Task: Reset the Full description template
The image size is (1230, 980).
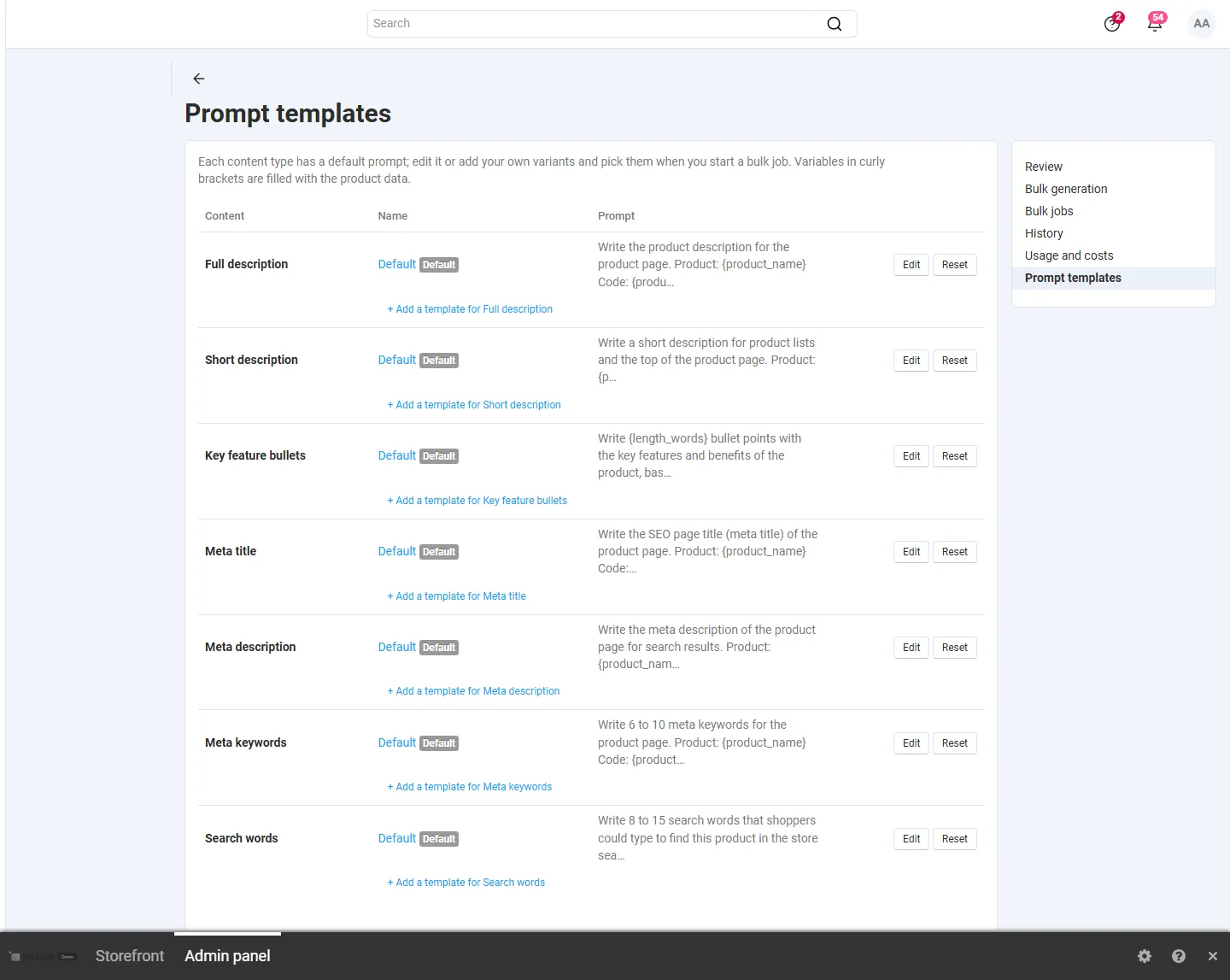Action: pos(955,265)
